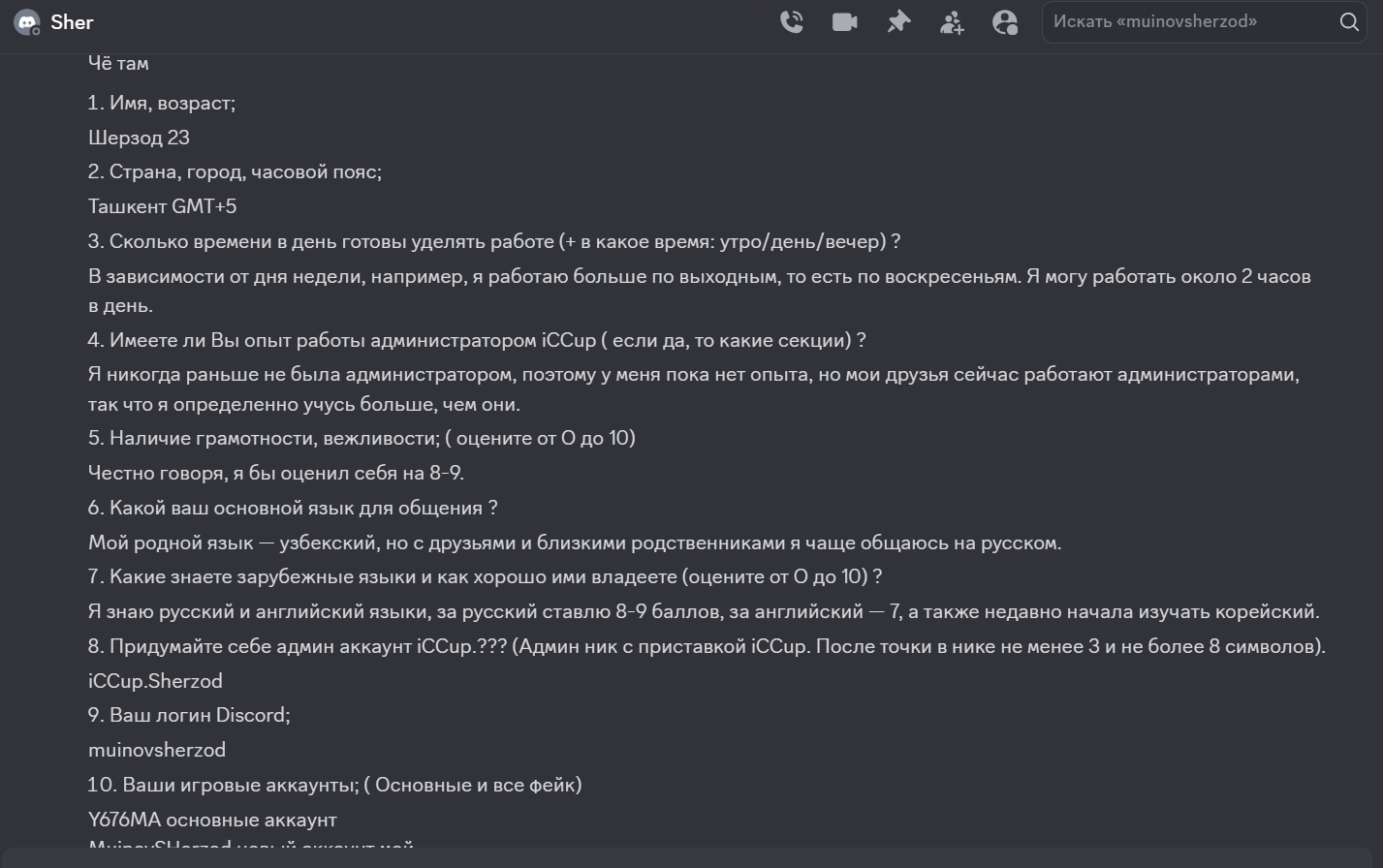Start a video call

point(844,21)
